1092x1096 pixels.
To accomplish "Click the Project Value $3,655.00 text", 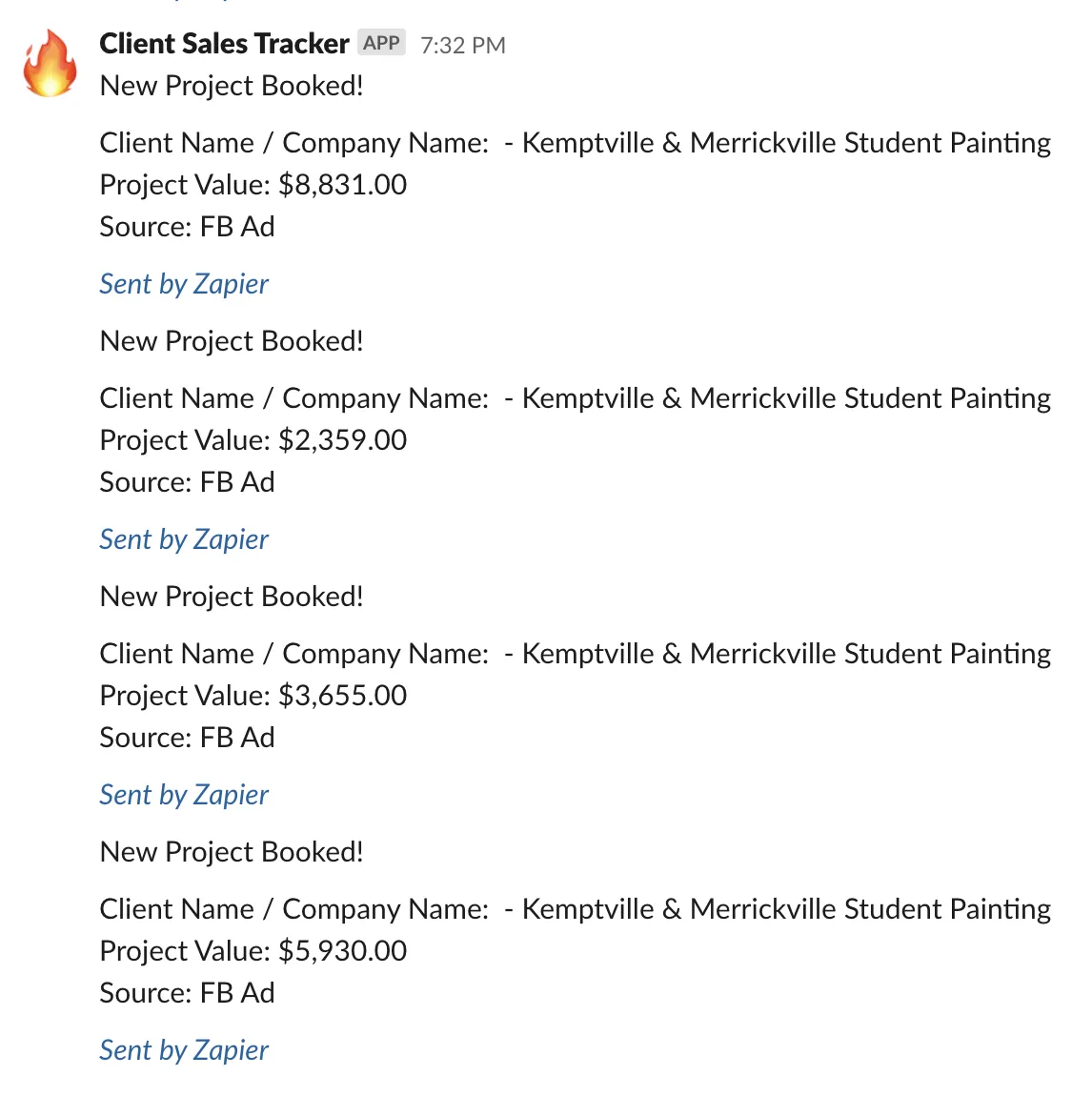I will click(x=253, y=696).
